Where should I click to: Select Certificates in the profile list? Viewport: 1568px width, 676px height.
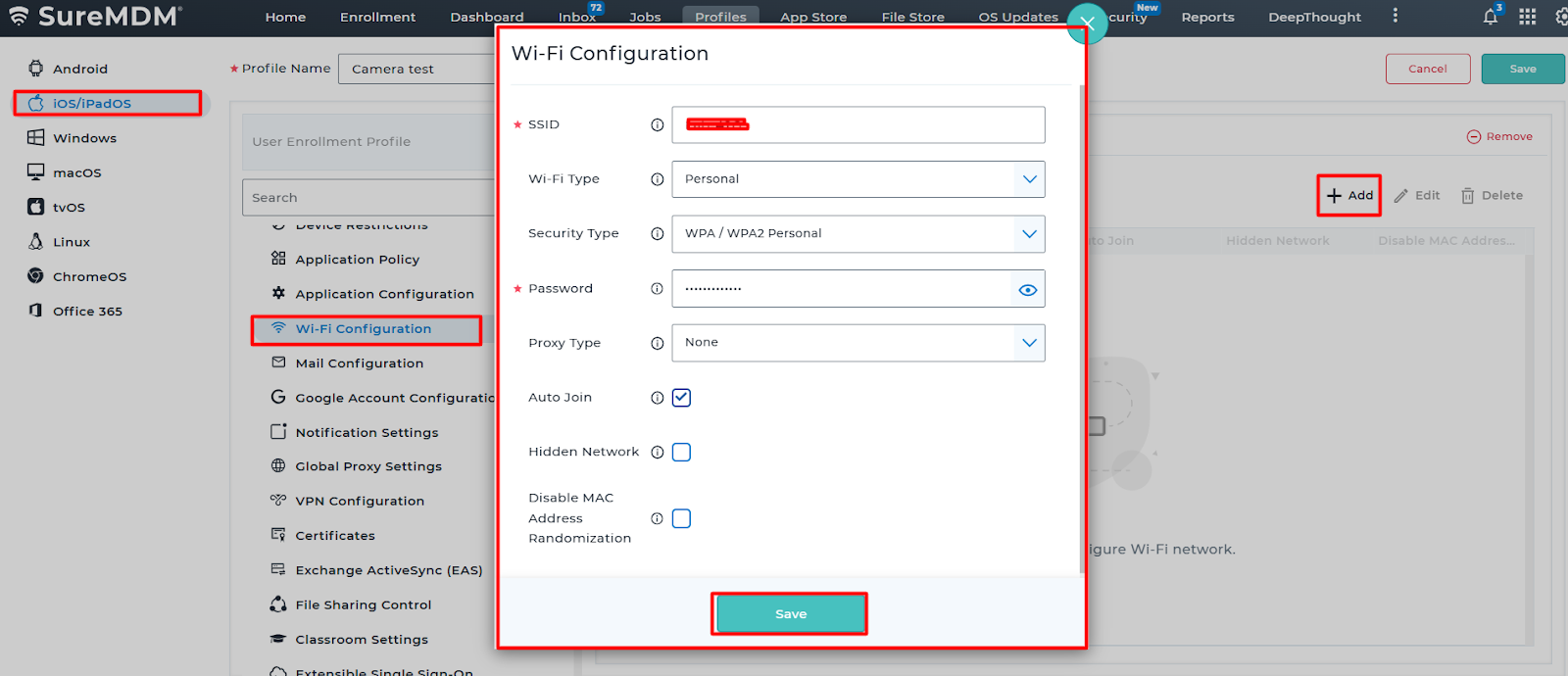point(335,536)
